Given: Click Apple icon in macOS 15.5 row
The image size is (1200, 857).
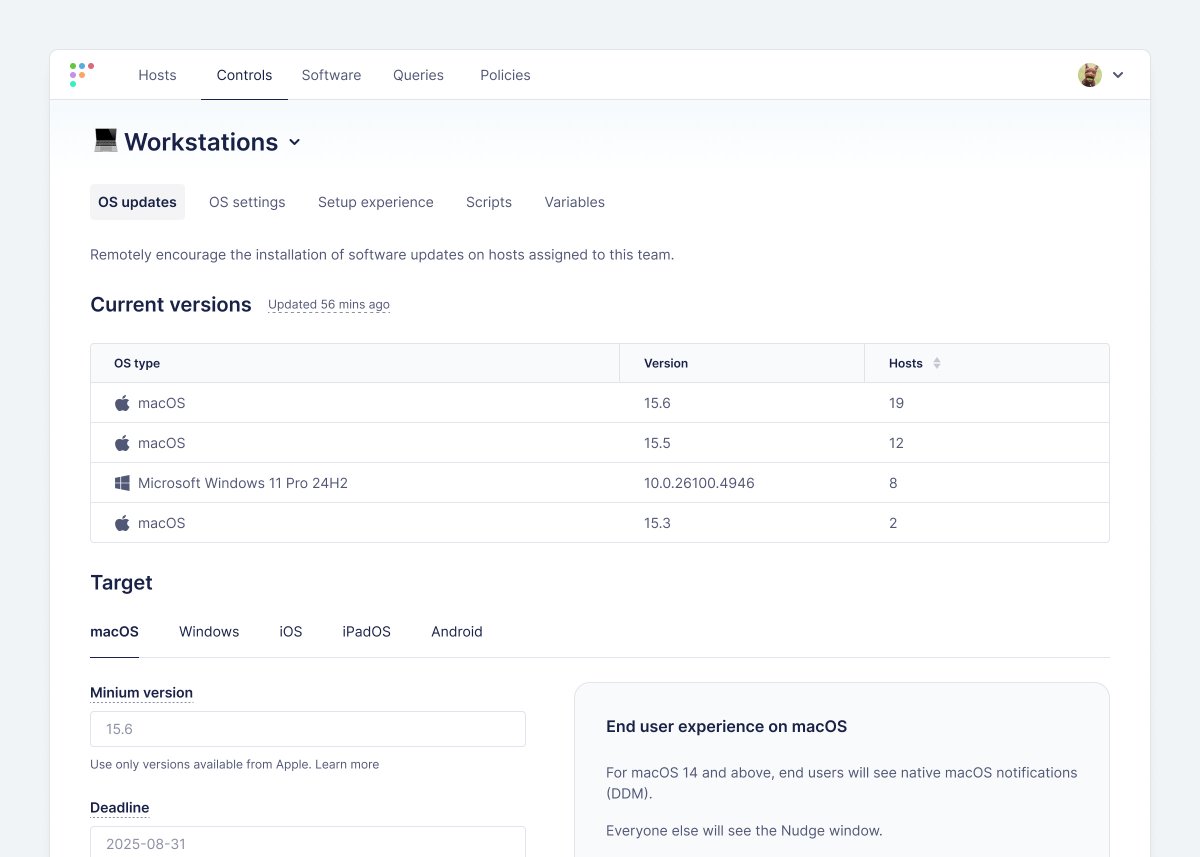Looking at the screenshot, I should pos(122,443).
